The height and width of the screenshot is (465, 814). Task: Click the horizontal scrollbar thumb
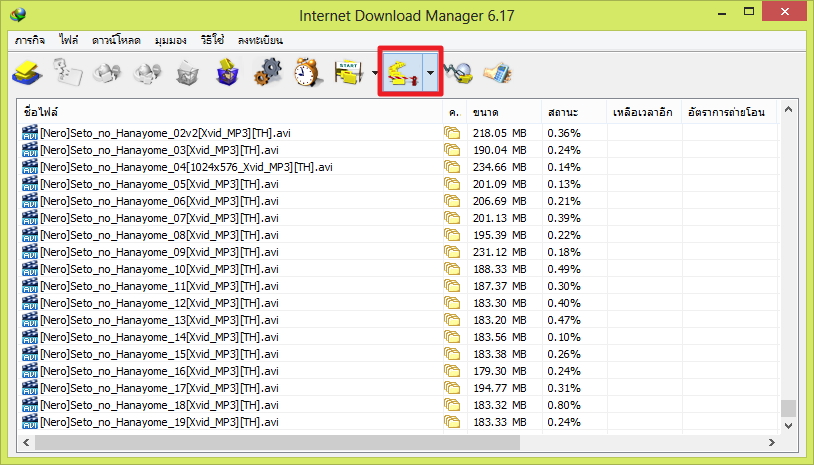277,442
